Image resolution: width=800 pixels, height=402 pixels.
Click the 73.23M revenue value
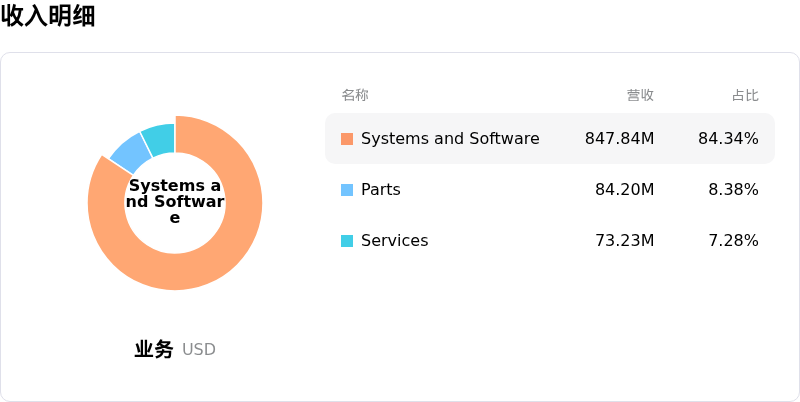(x=624, y=241)
